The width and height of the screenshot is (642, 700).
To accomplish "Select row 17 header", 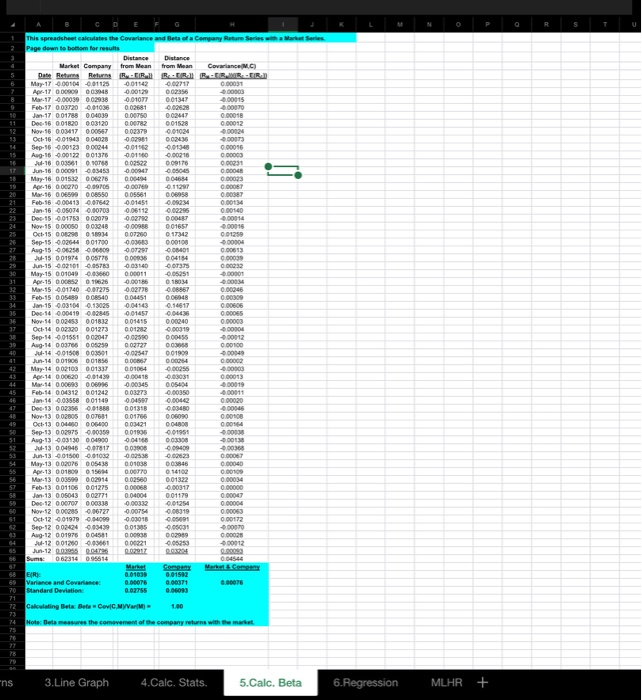I will click(x=13, y=171).
